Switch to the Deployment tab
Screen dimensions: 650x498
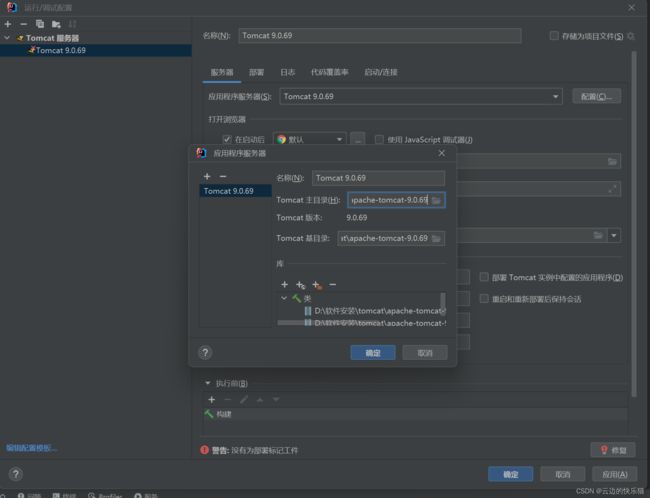pyautogui.click(x=257, y=72)
